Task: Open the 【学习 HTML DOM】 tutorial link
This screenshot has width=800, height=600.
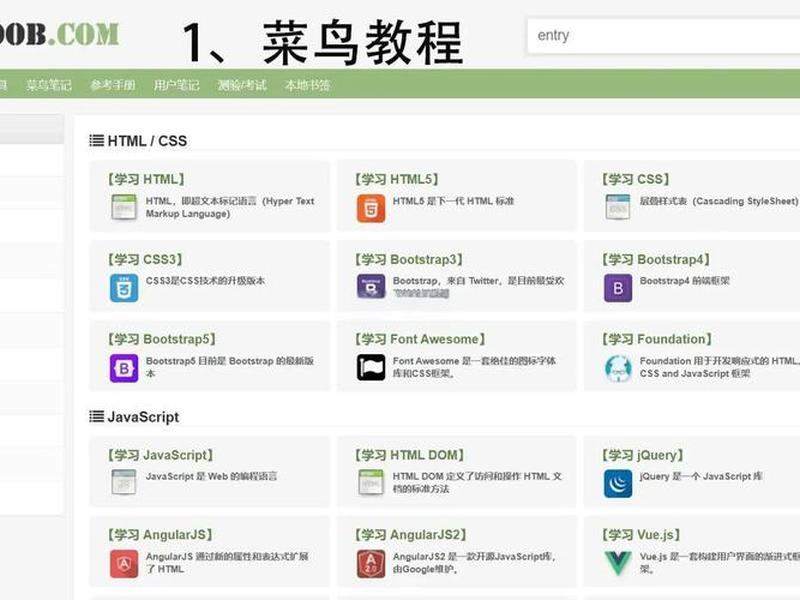Action: [x=410, y=455]
